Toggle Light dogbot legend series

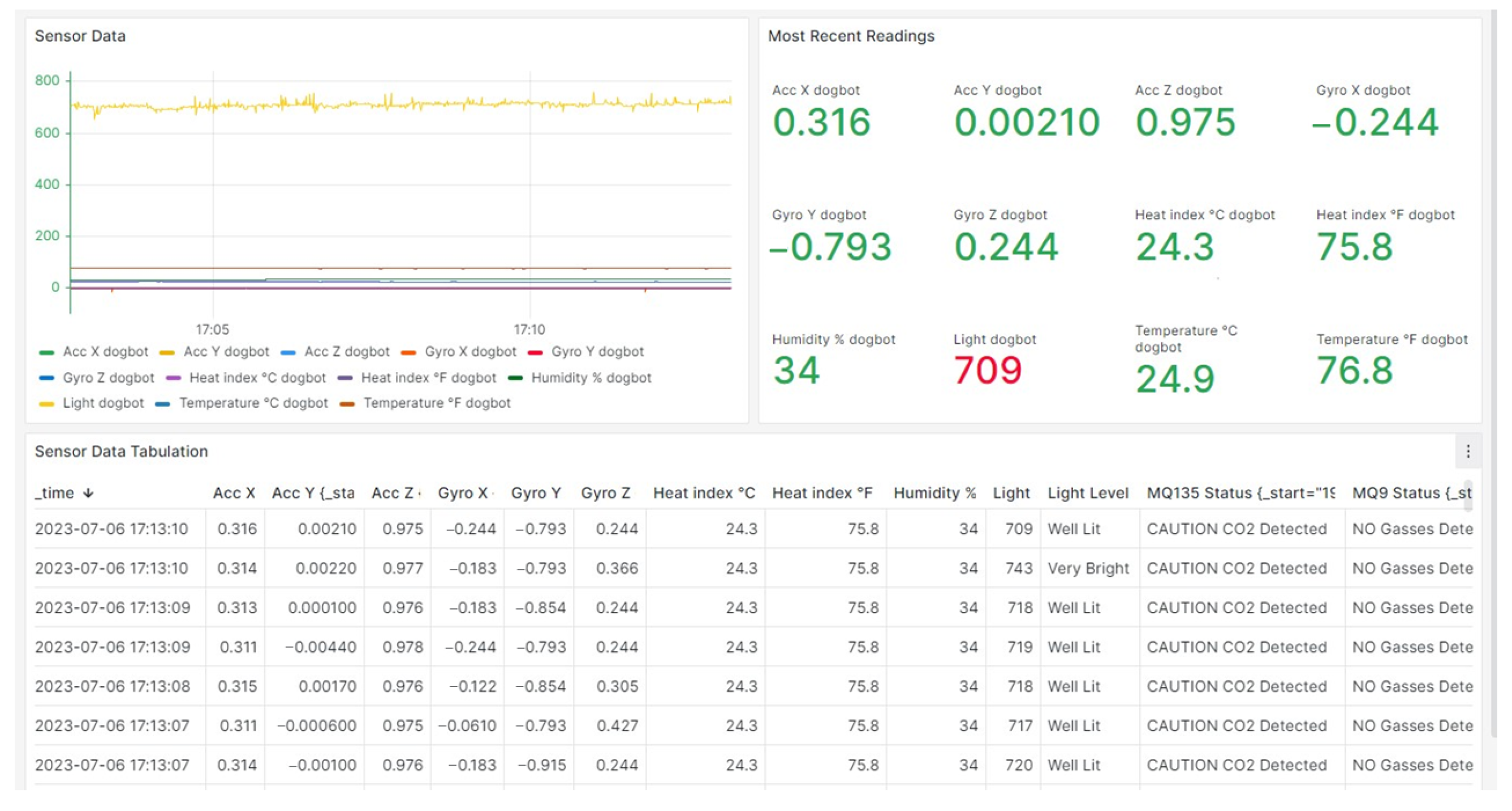[103, 403]
